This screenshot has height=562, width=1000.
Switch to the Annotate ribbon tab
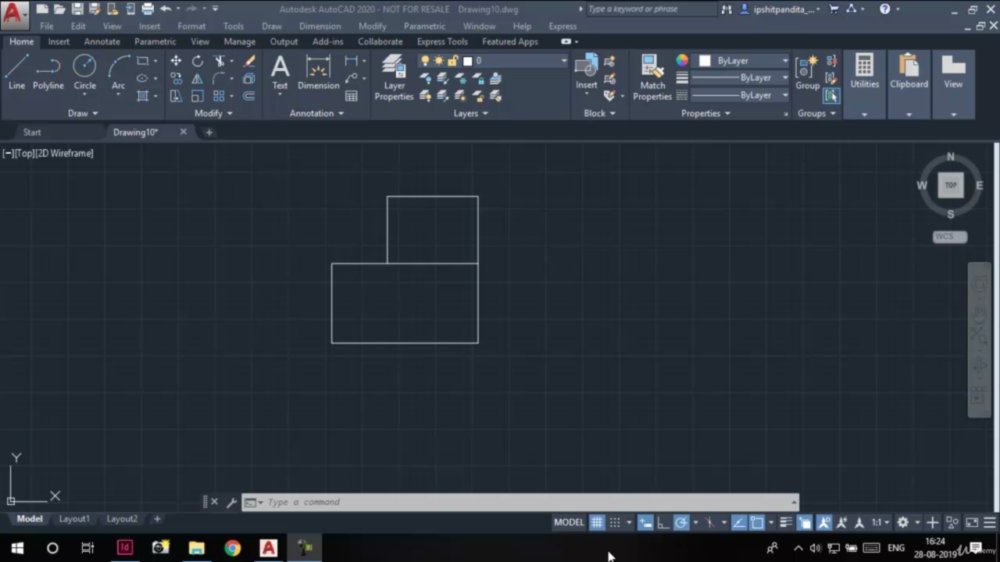[x=102, y=41]
